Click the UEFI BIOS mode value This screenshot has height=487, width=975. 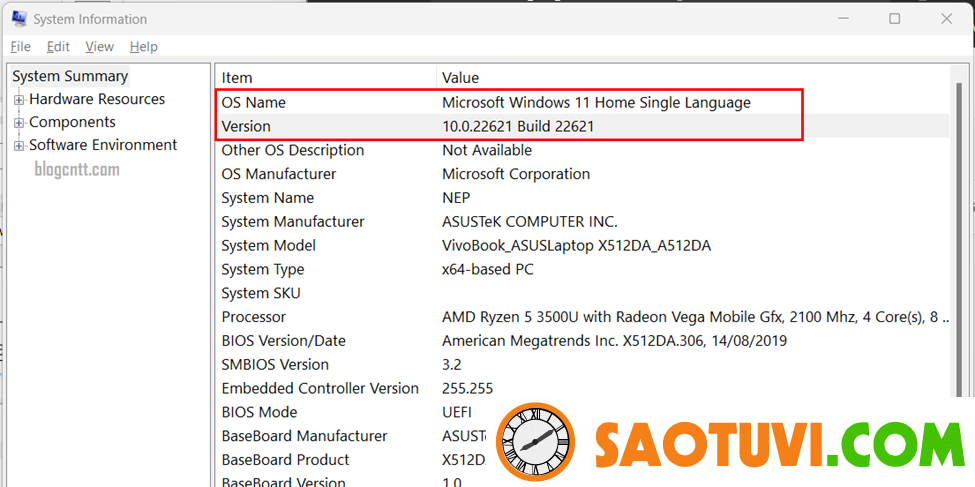pyautogui.click(x=457, y=412)
